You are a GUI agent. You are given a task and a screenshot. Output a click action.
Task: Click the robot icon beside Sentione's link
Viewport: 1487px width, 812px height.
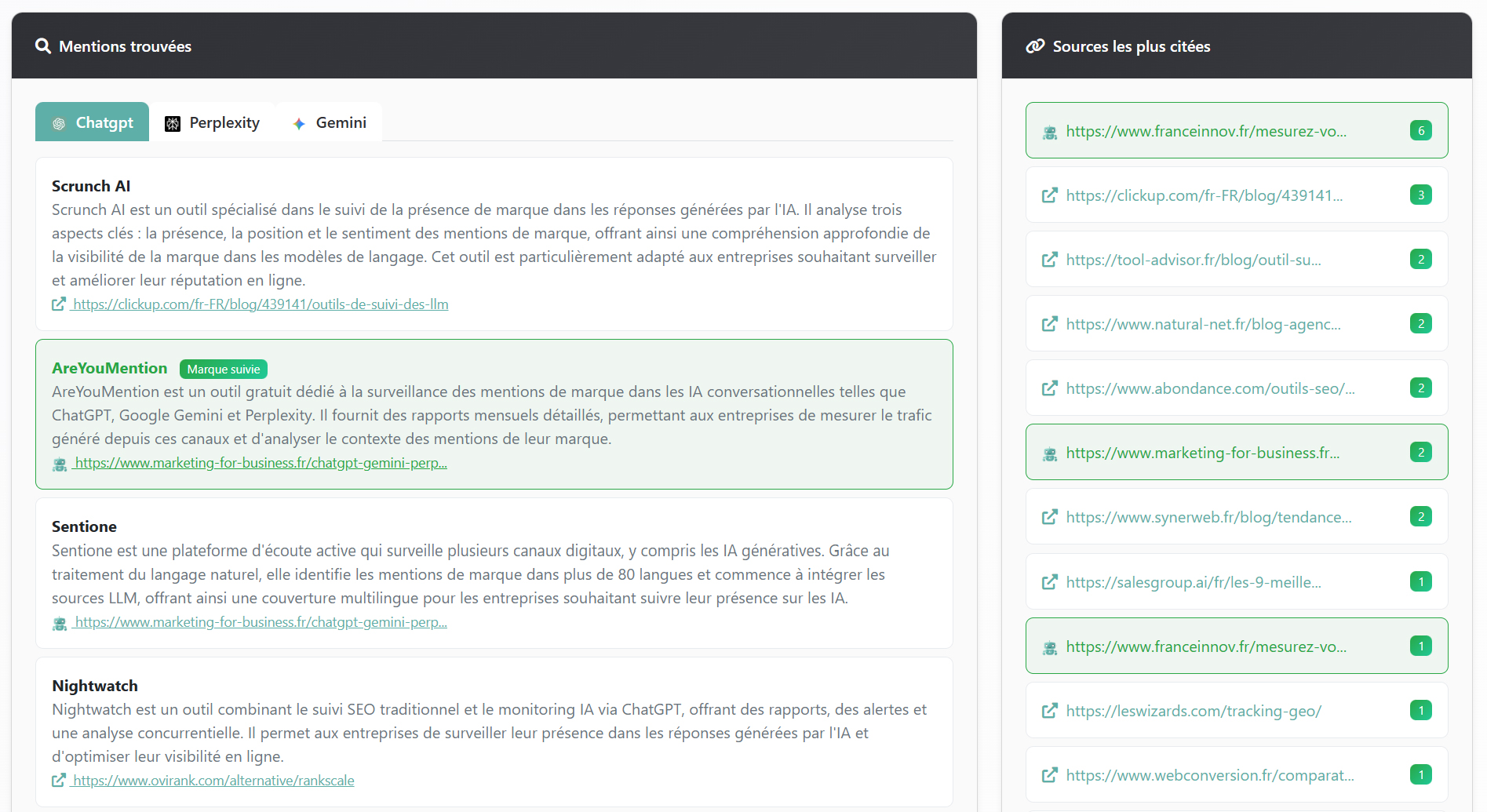[59, 623]
